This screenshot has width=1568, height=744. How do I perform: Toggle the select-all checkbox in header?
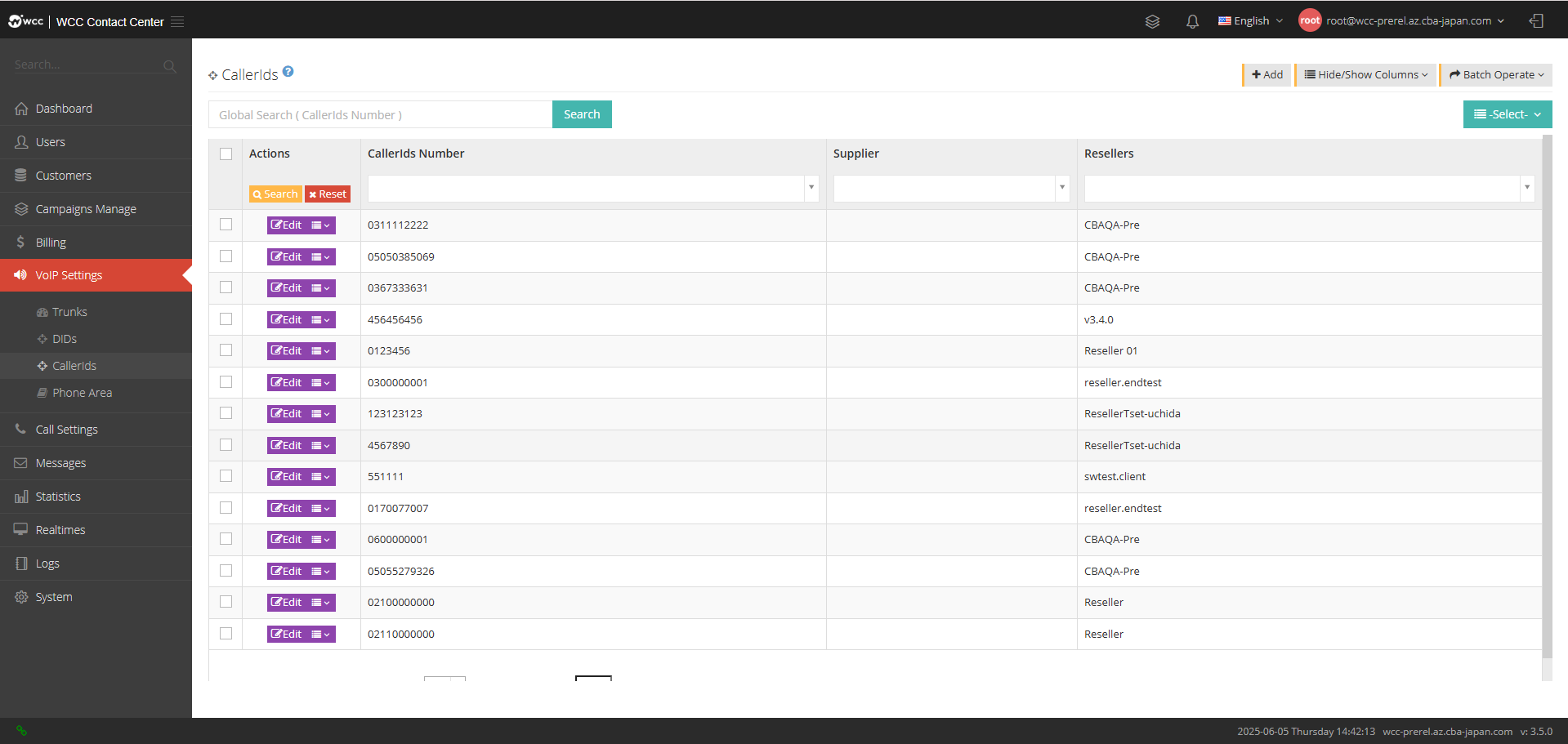[226, 154]
